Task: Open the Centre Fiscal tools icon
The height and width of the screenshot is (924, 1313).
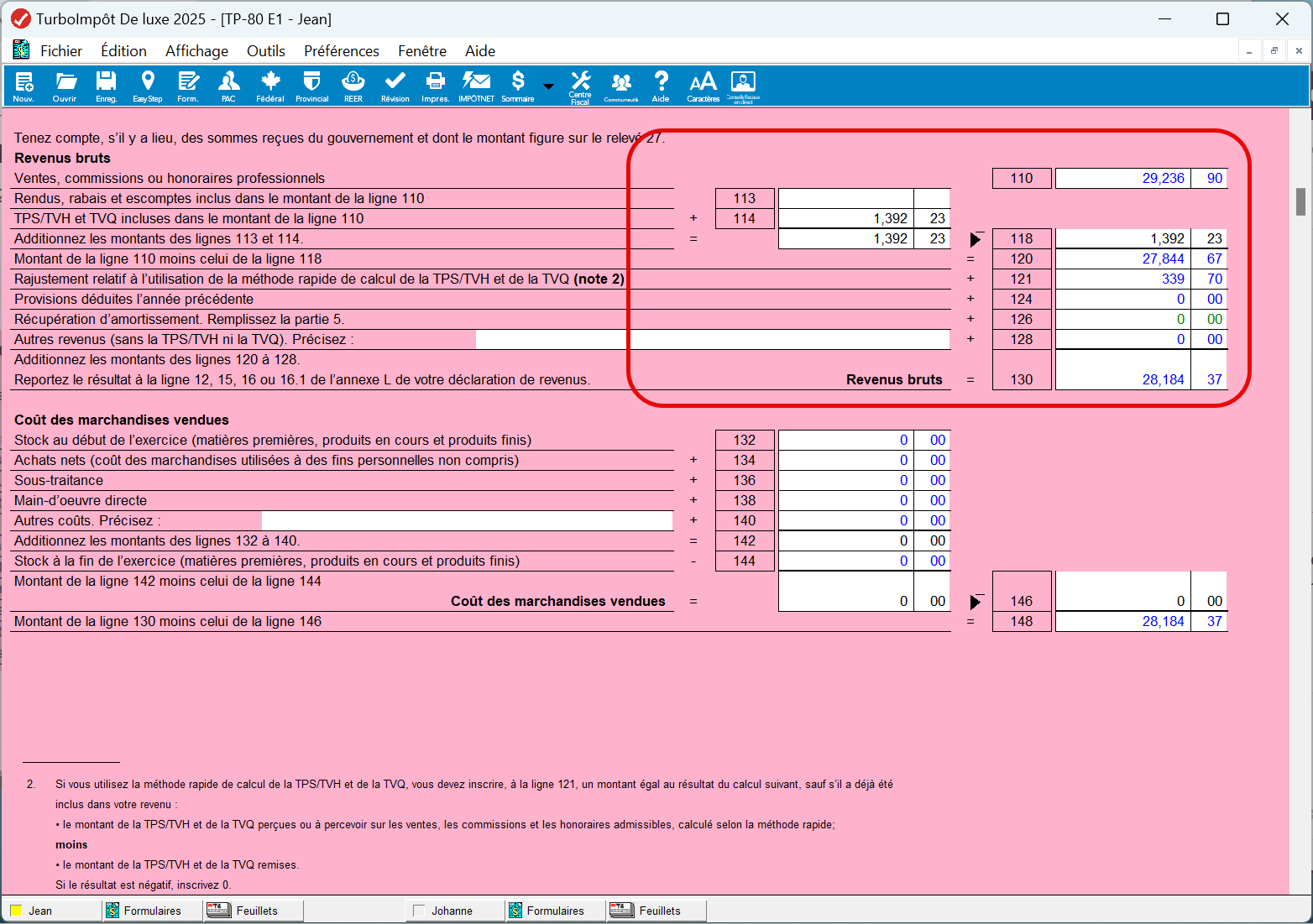Action: click(x=580, y=86)
